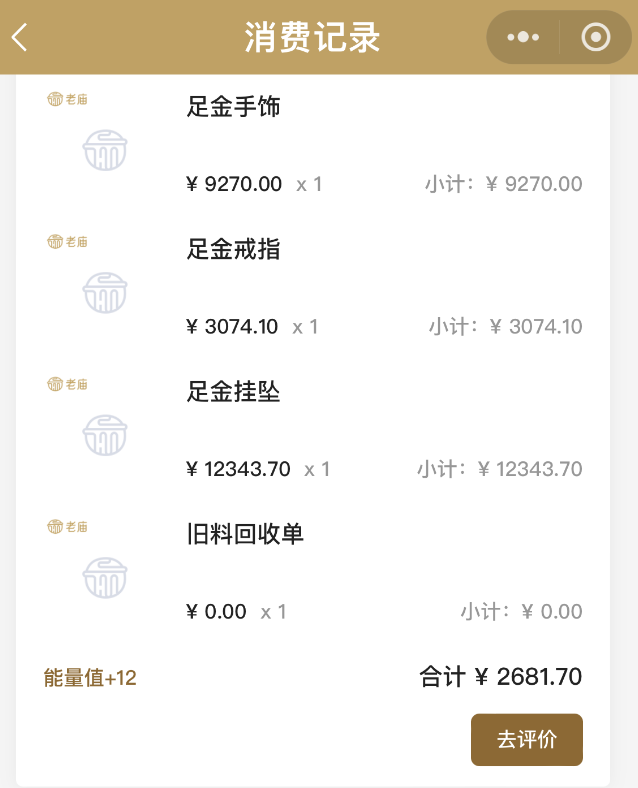Click the 老庙 brand logo beside 足金手饰

click(x=68, y=99)
